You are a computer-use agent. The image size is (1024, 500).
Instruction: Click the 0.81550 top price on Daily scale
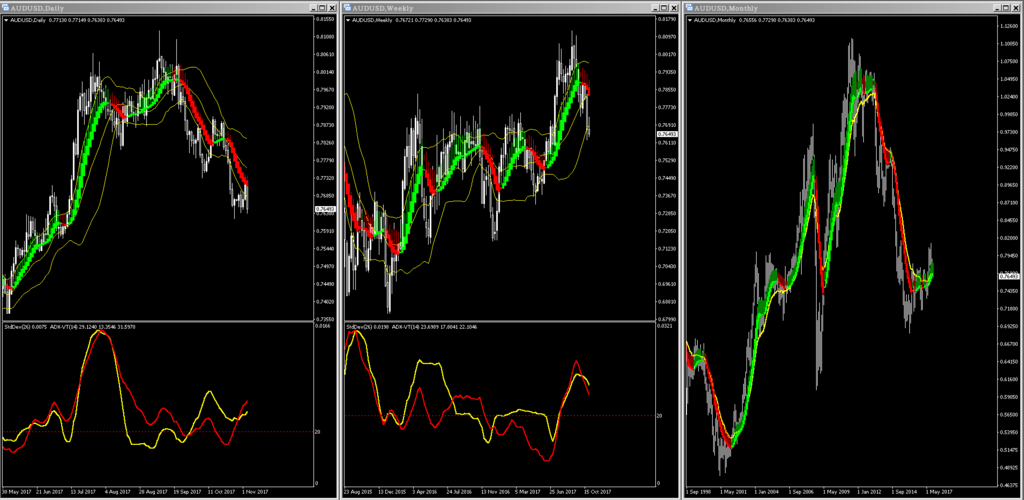click(325, 20)
